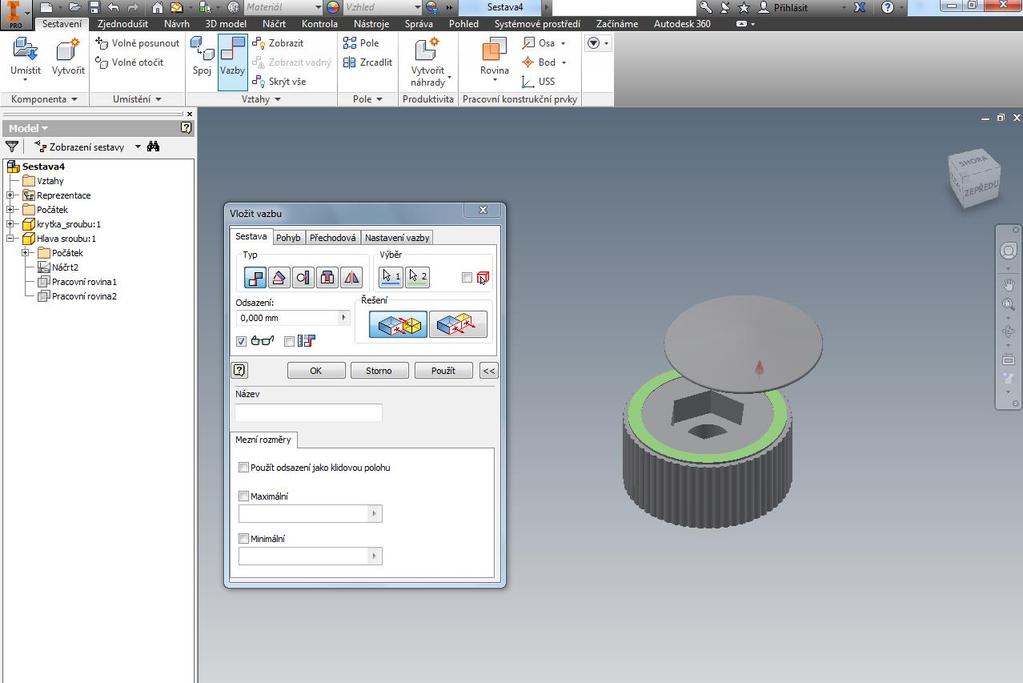Click the USS coordinate system tool
1023x683 pixels.
[x=538, y=82]
